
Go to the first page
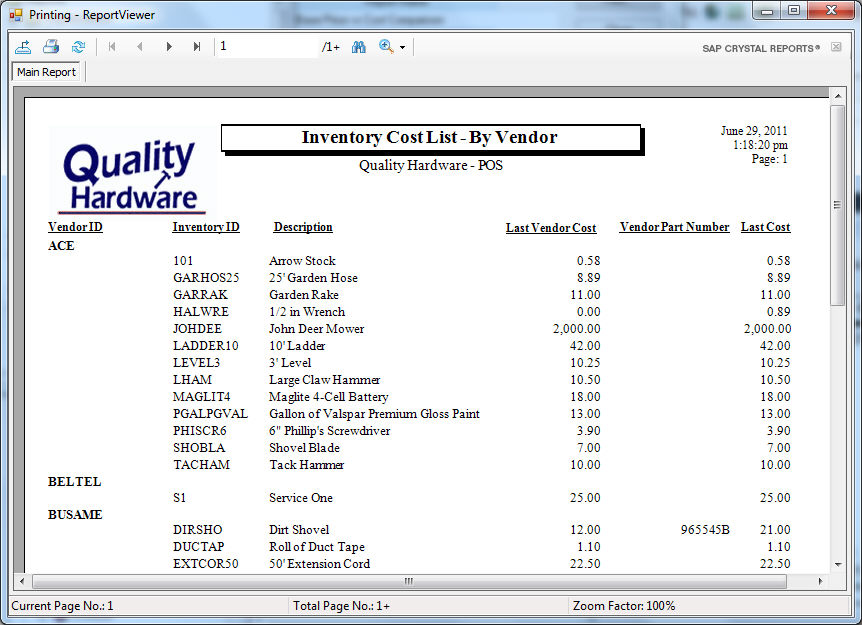click(112, 47)
